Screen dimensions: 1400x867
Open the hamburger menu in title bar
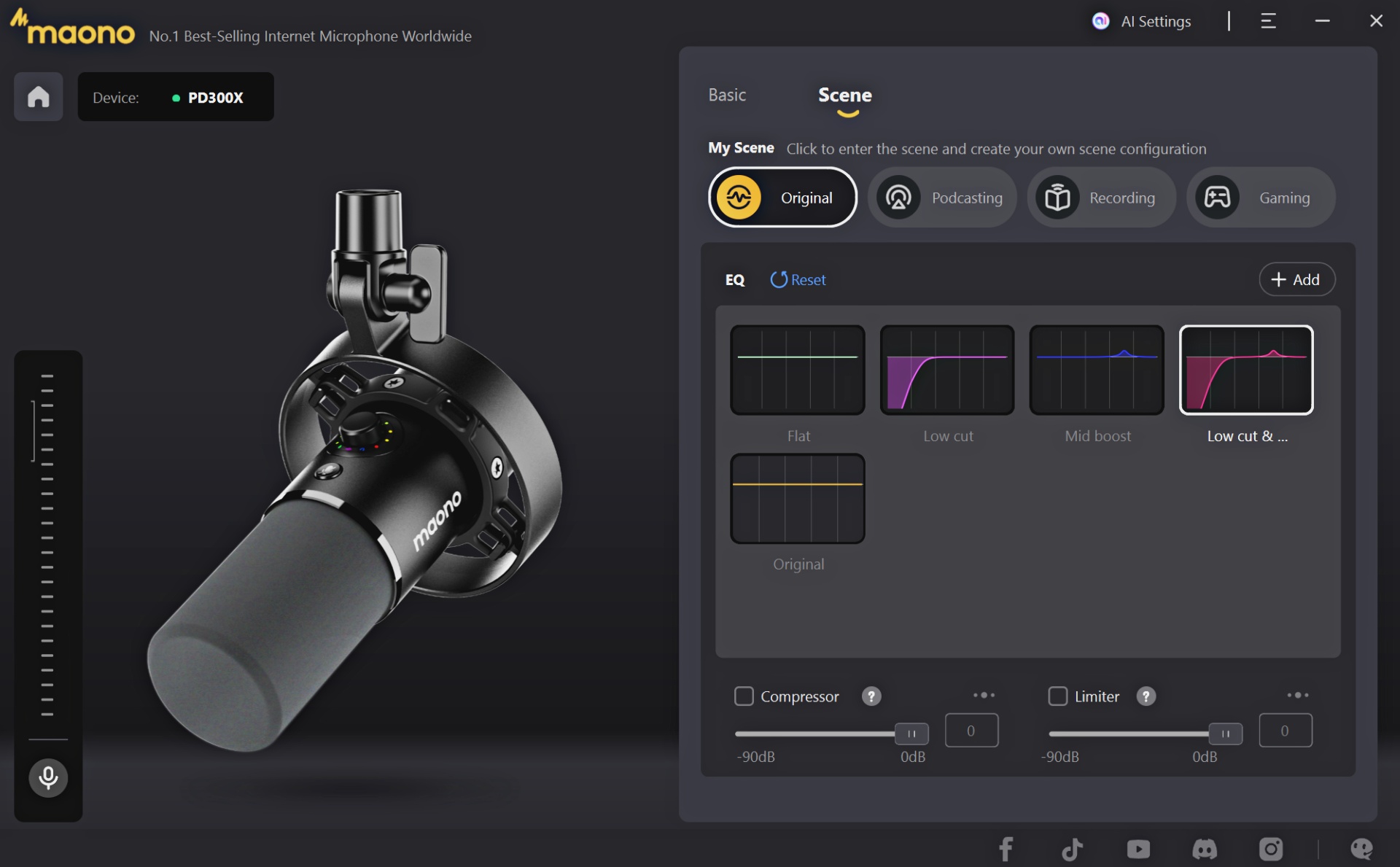click(1268, 21)
